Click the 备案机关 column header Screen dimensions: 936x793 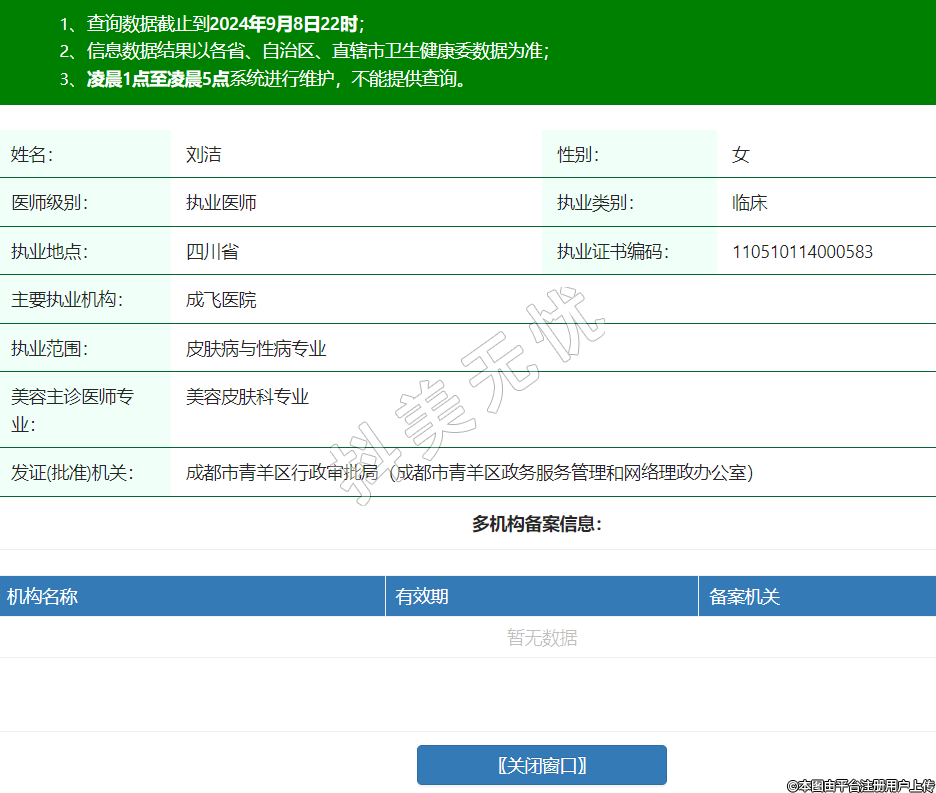(x=744, y=597)
